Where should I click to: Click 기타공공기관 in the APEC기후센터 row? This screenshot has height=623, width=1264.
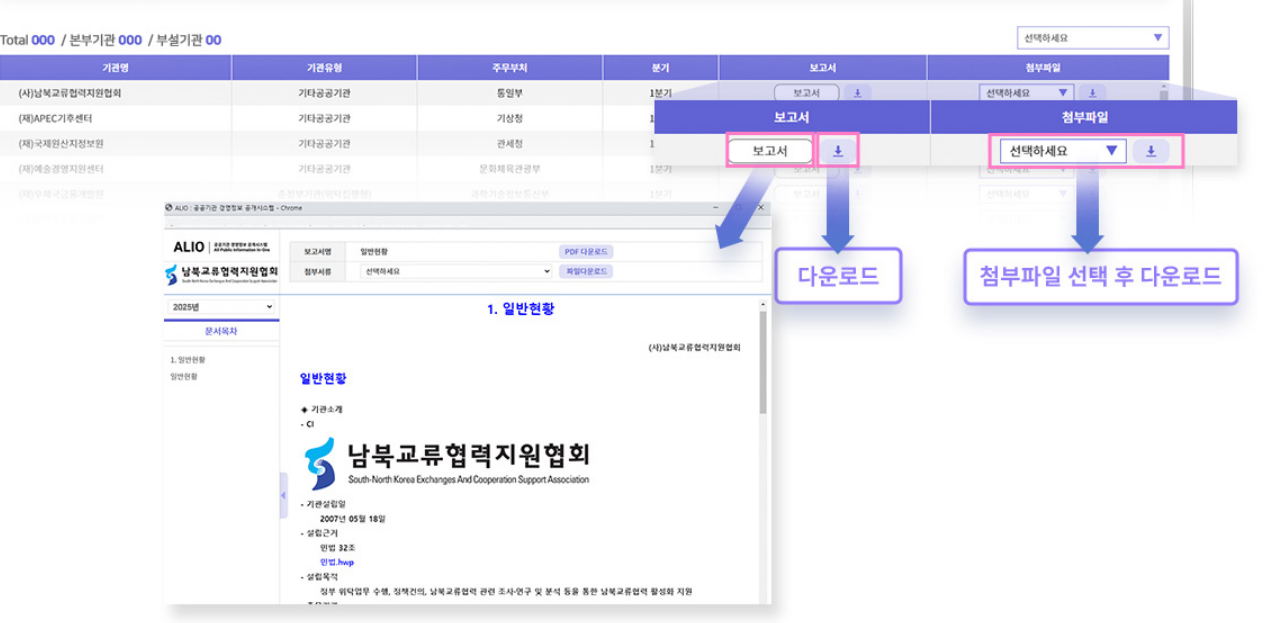tap(325, 118)
